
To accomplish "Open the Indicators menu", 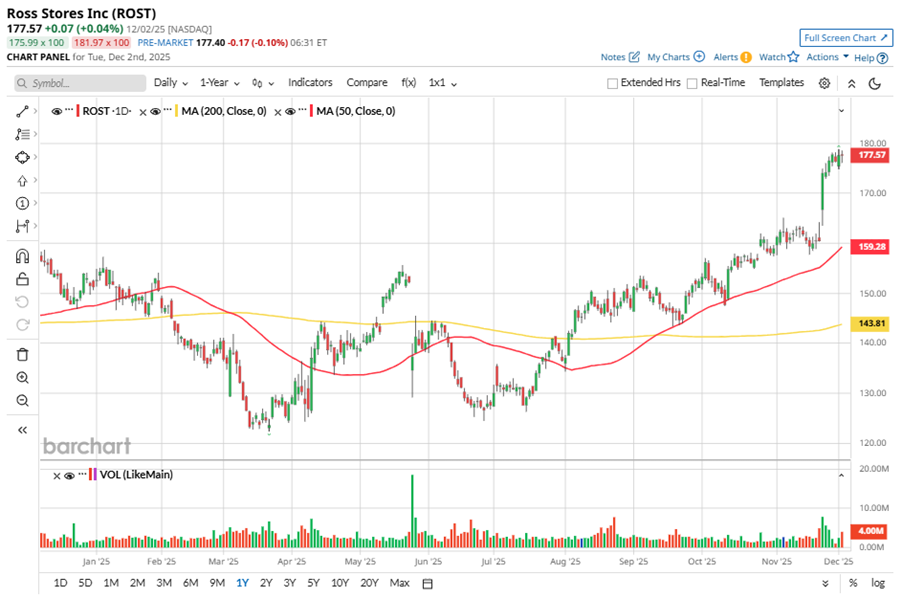I will (x=310, y=83).
